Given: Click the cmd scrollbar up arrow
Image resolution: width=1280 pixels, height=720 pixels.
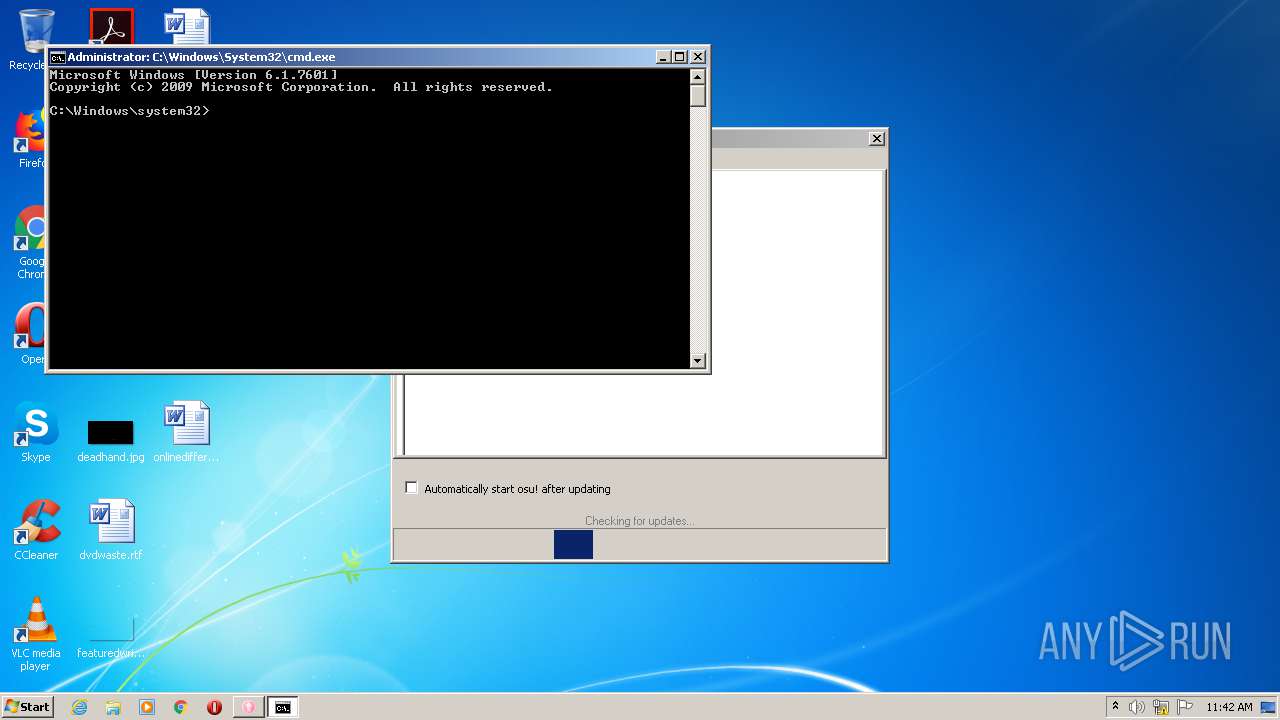Looking at the screenshot, I should pyautogui.click(x=698, y=76).
